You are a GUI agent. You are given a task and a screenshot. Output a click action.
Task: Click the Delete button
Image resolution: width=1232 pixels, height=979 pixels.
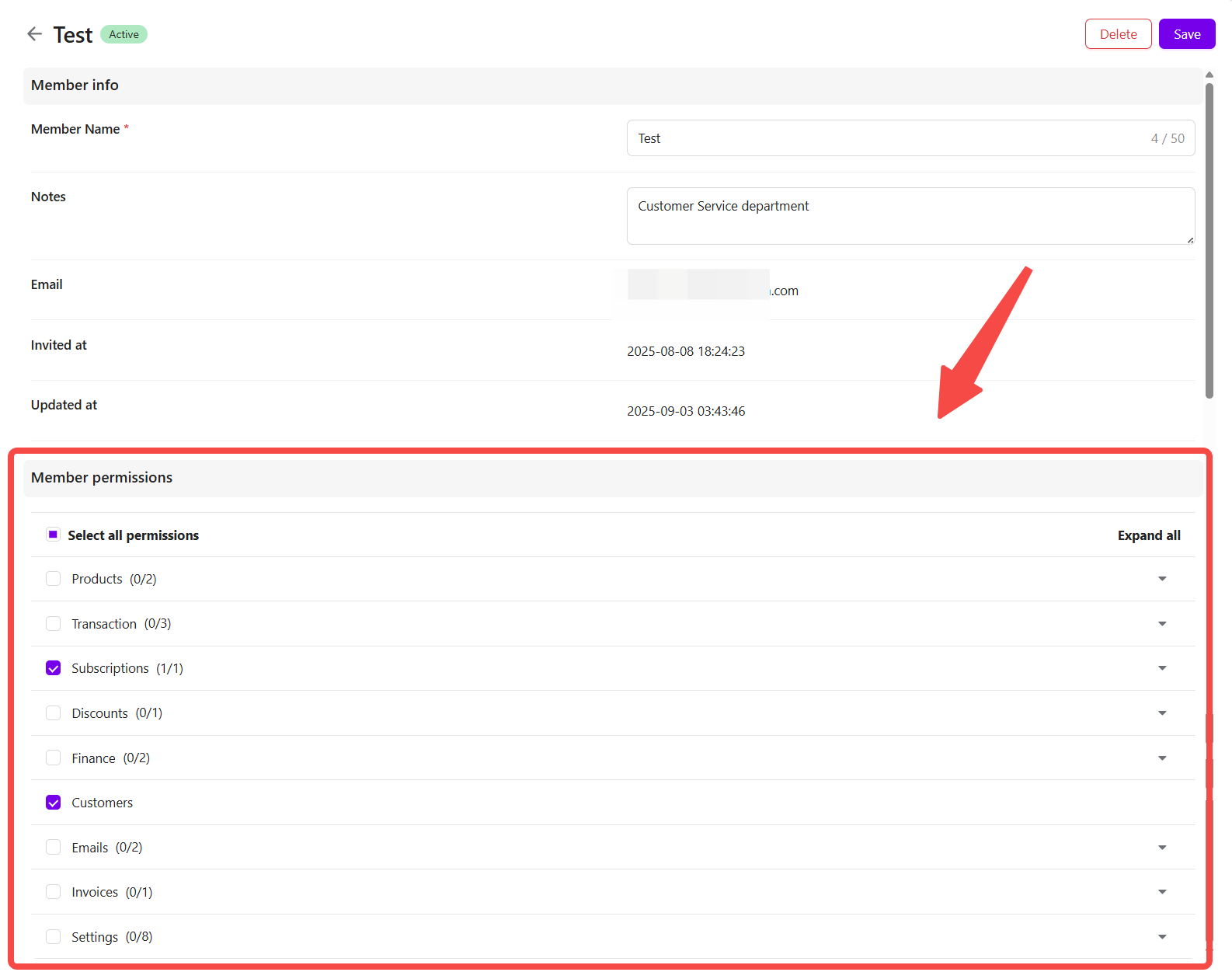click(1118, 34)
